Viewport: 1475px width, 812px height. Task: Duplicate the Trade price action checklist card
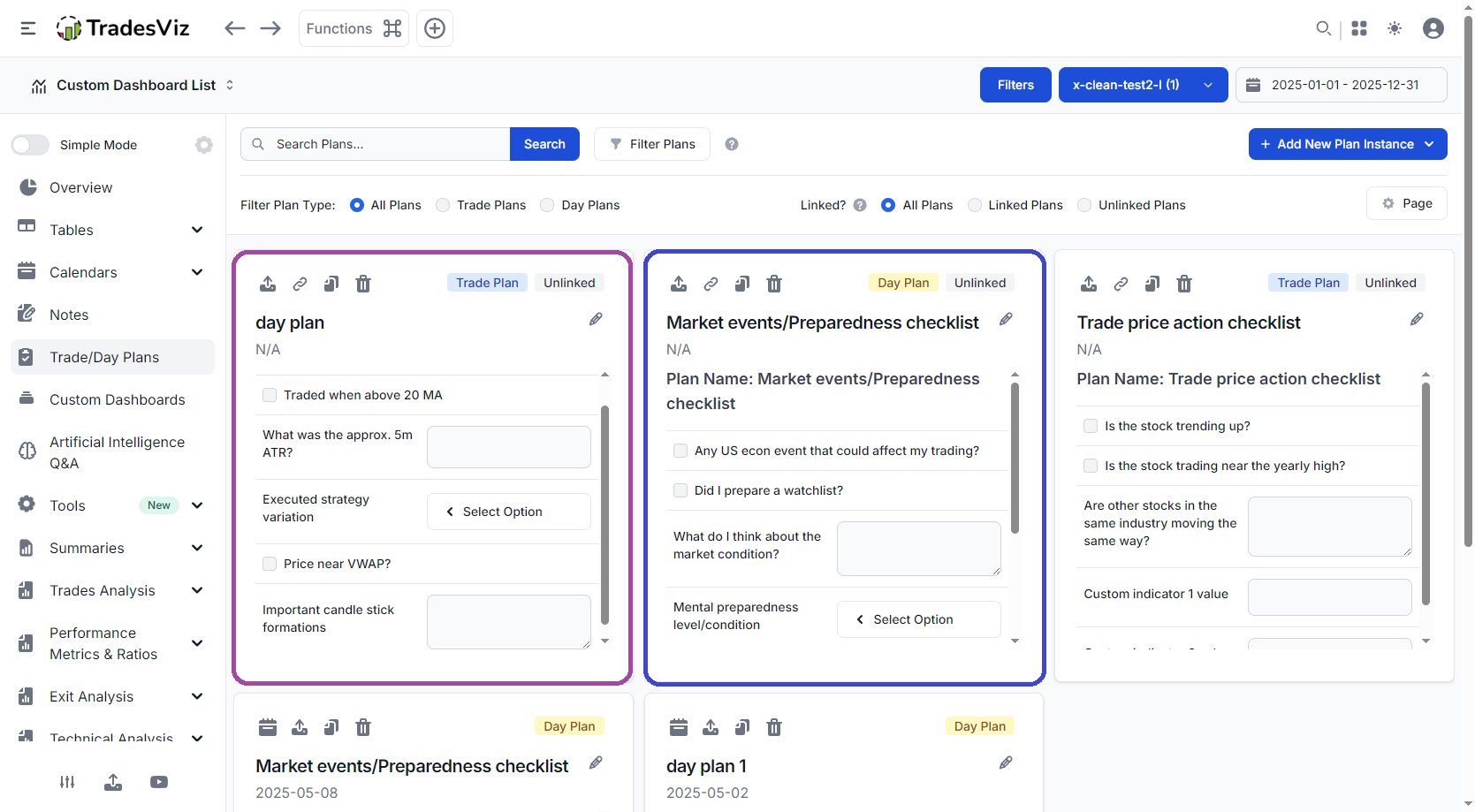[1152, 284]
